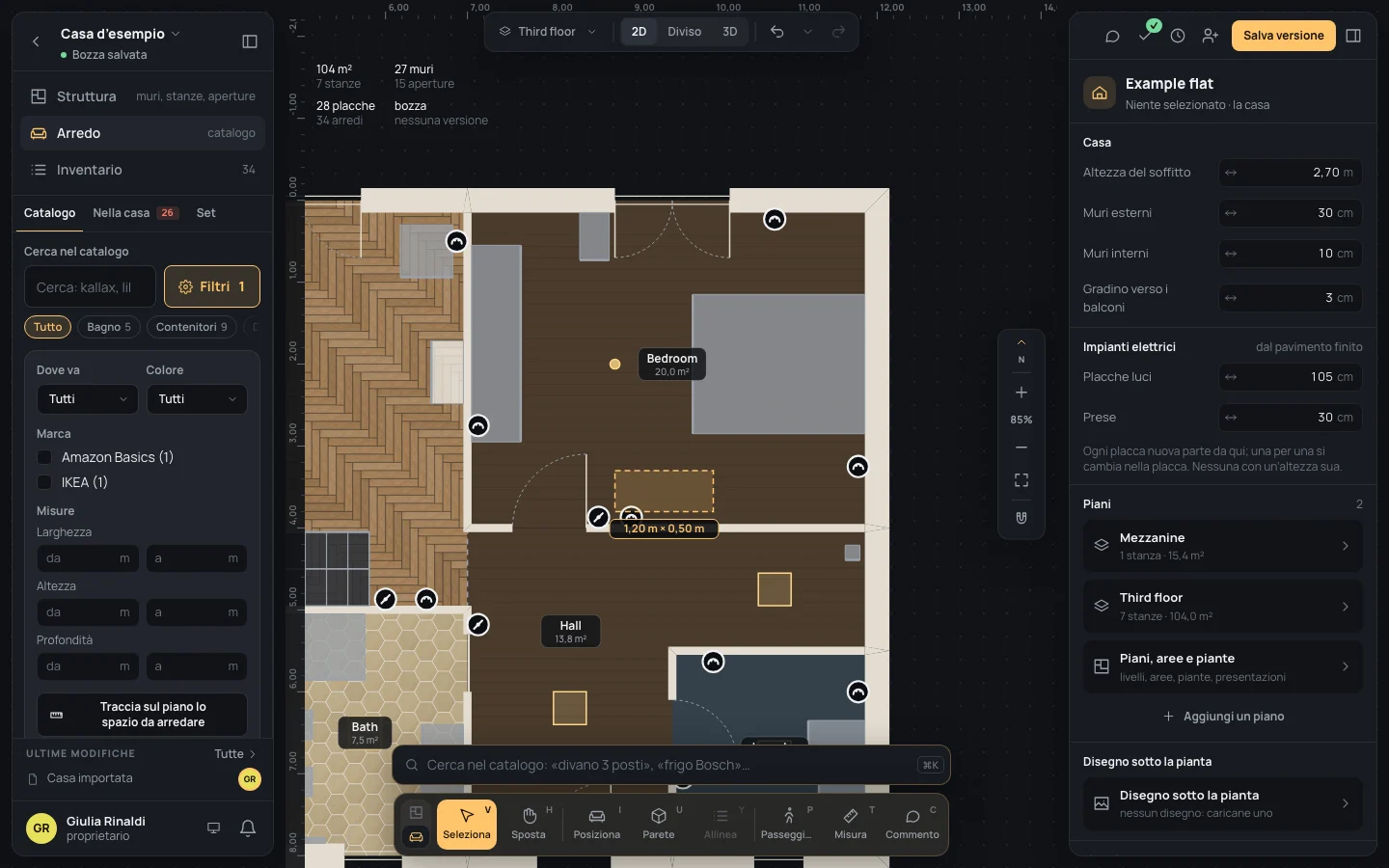Toggle the right sidebar panel icon
The height and width of the screenshot is (868, 1389).
pyautogui.click(x=1353, y=36)
